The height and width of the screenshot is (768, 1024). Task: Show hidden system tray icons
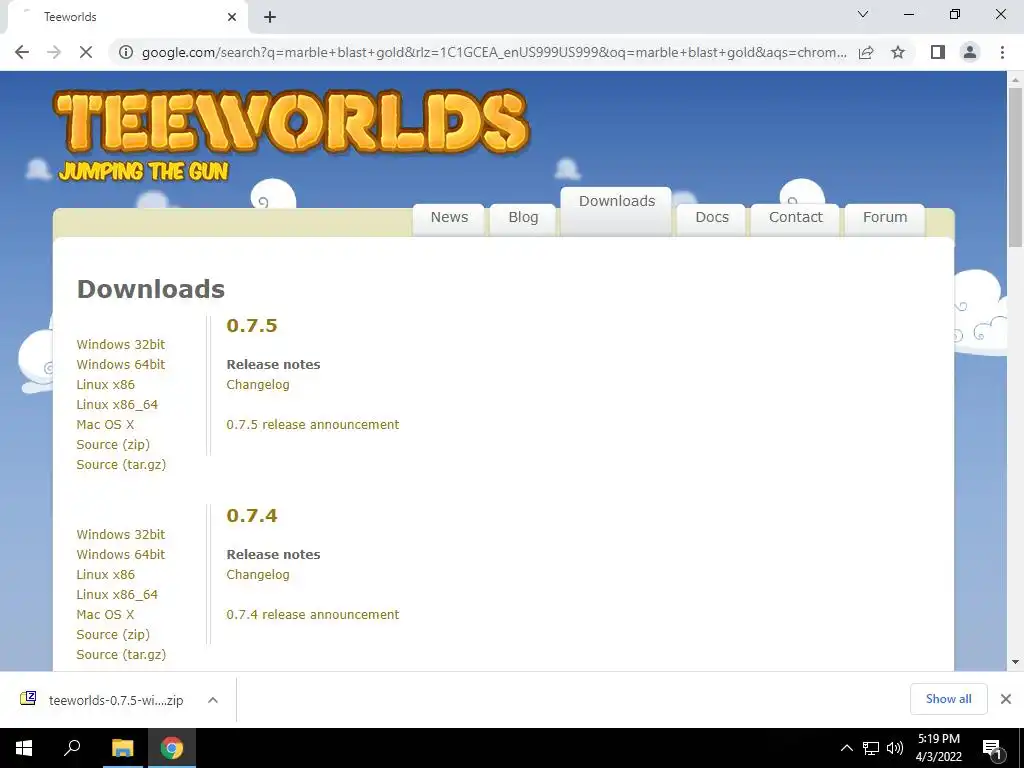click(x=846, y=748)
